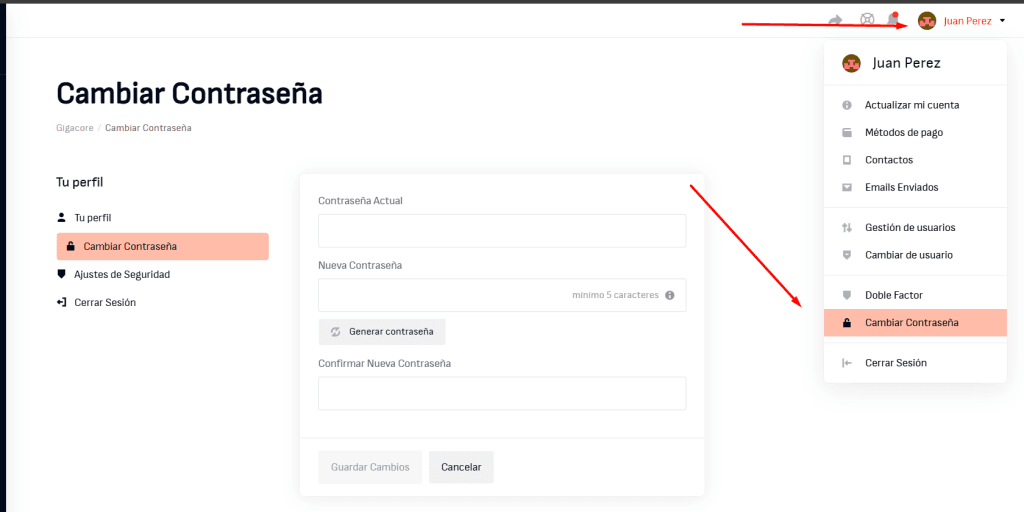The width and height of the screenshot is (1024, 512).
Task: Click Juan Perez avatar in top bar
Action: pos(927,21)
